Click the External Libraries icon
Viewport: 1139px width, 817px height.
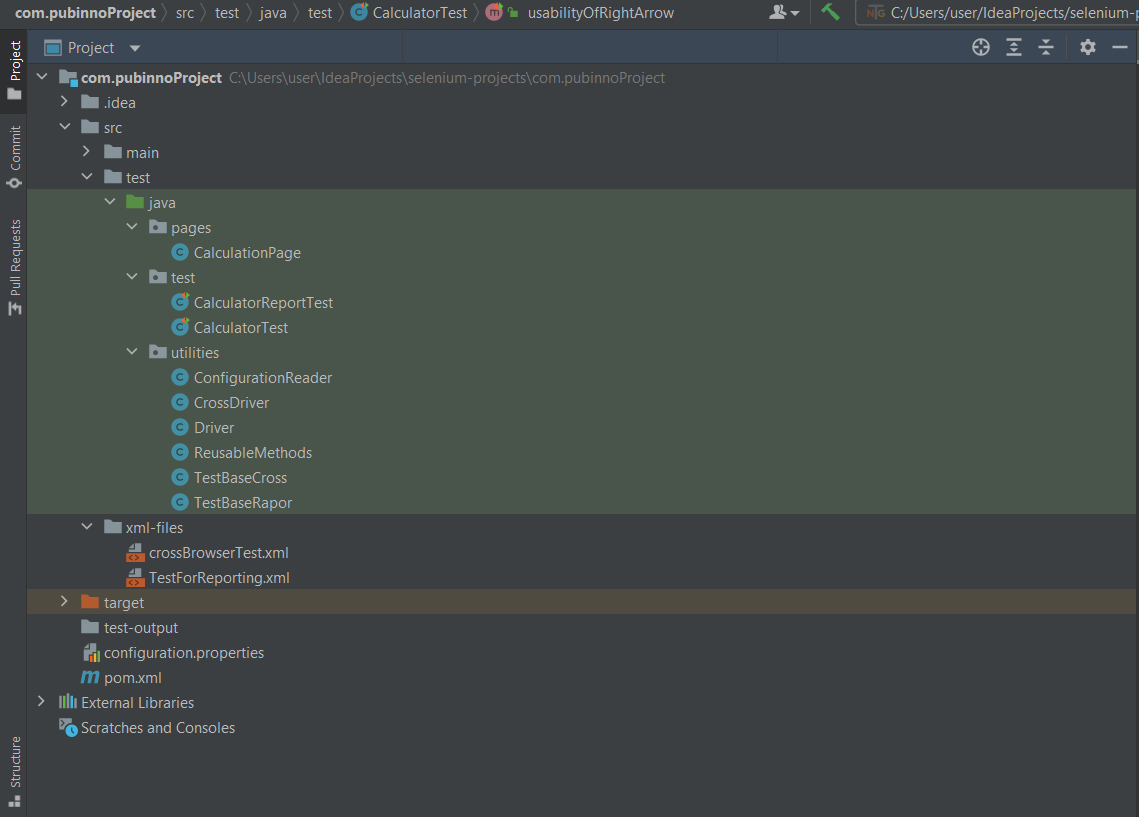[x=68, y=702]
